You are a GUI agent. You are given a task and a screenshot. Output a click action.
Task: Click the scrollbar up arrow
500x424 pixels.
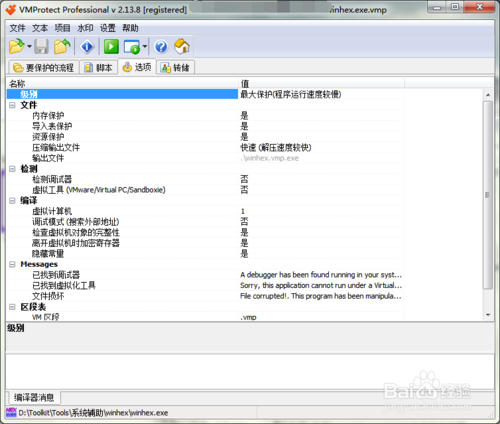pyautogui.click(x=488, y=95)
